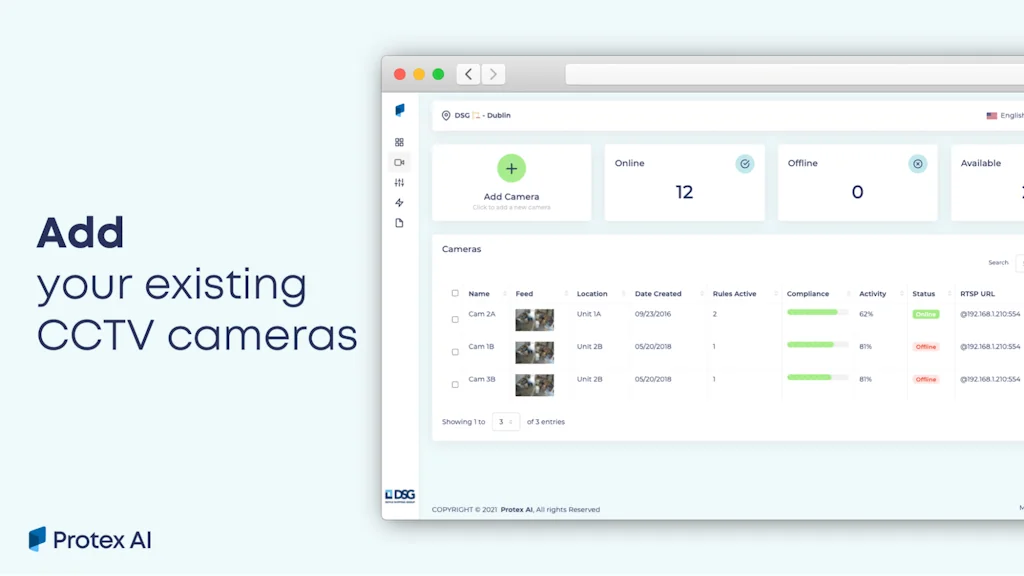Check the Cam 1B row checkbox
Viewport: 1024px width, 576px height.
(x=455, y=352)
